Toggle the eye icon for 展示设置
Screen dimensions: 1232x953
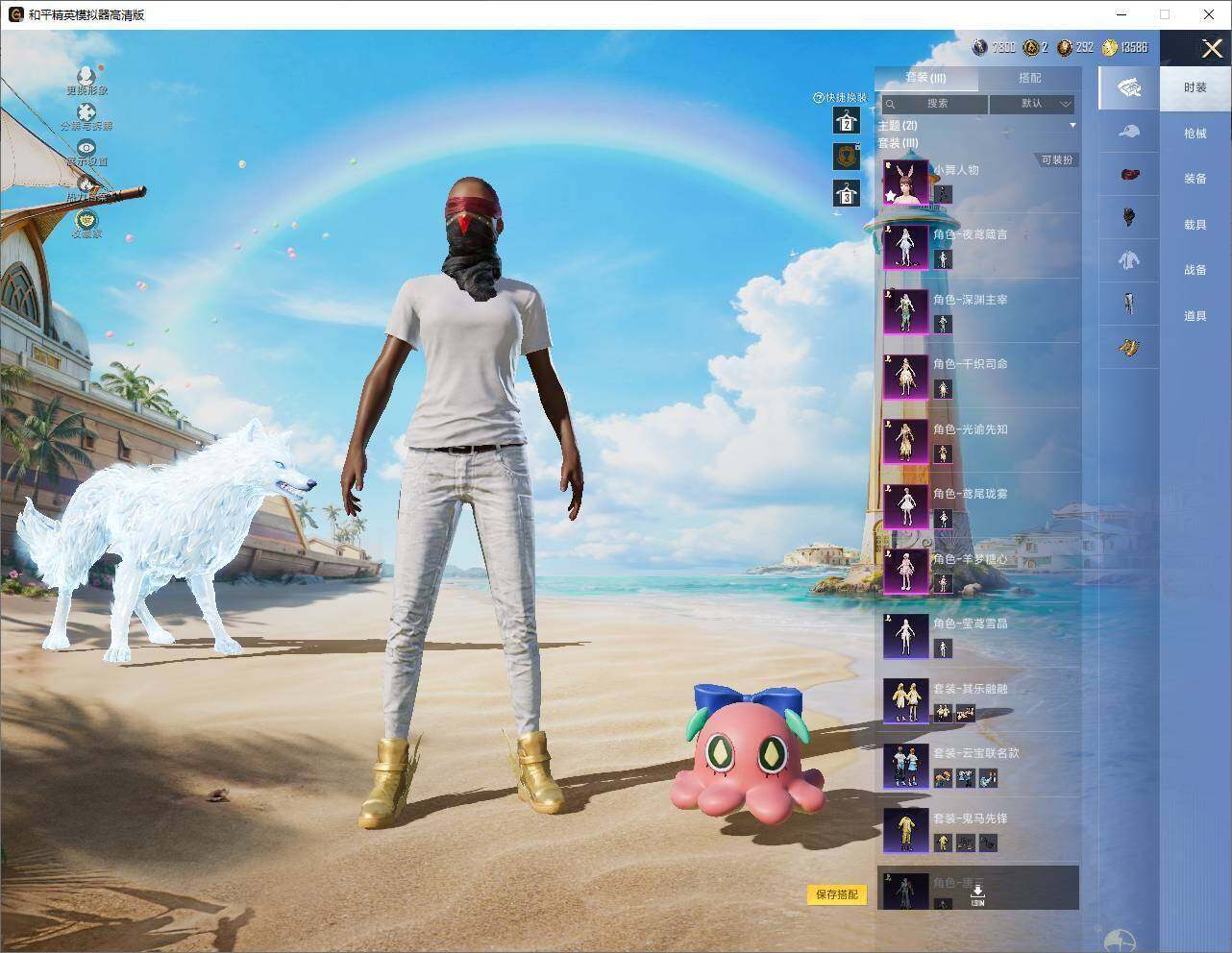86,147
